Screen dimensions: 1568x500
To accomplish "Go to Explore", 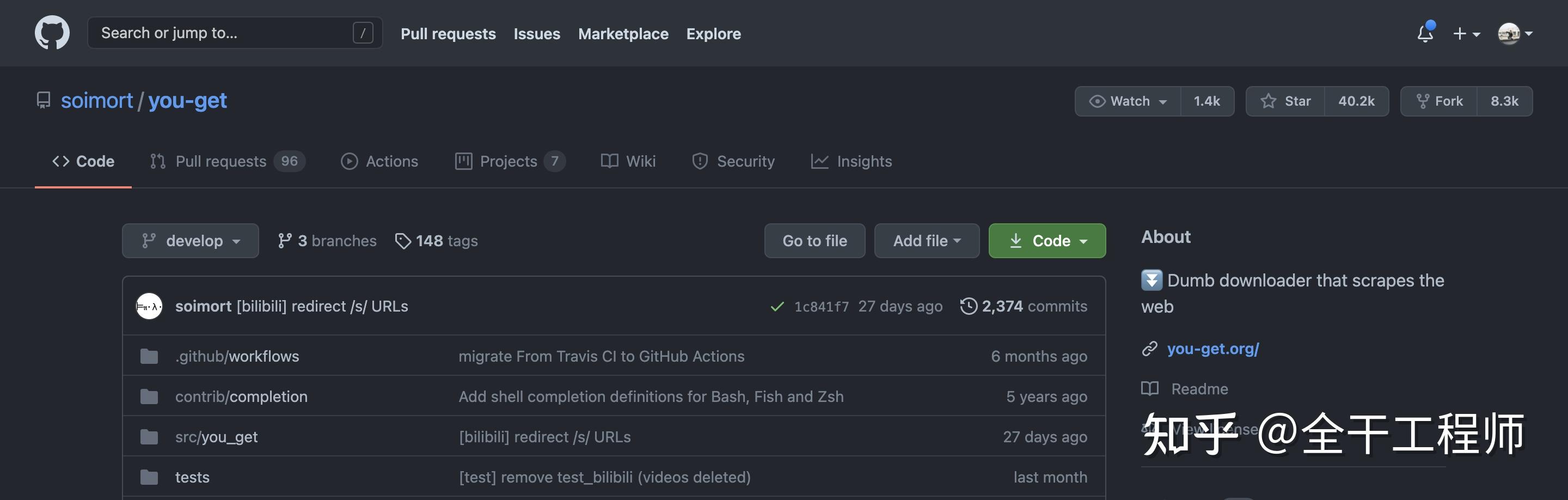I will (713, 33).
